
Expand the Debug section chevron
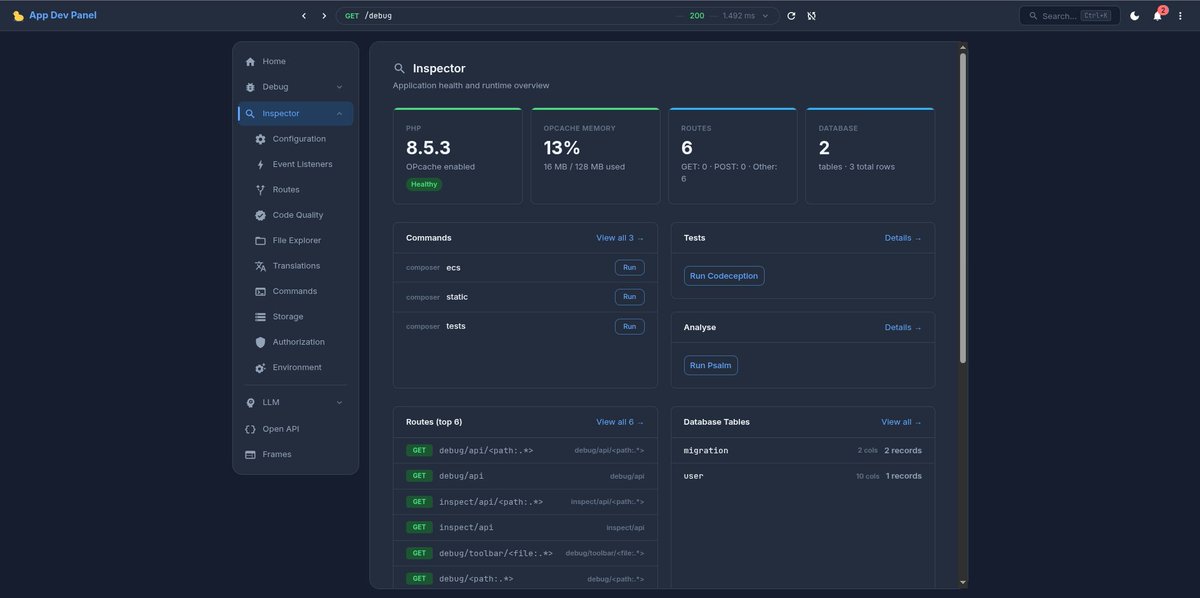point(339,87)
